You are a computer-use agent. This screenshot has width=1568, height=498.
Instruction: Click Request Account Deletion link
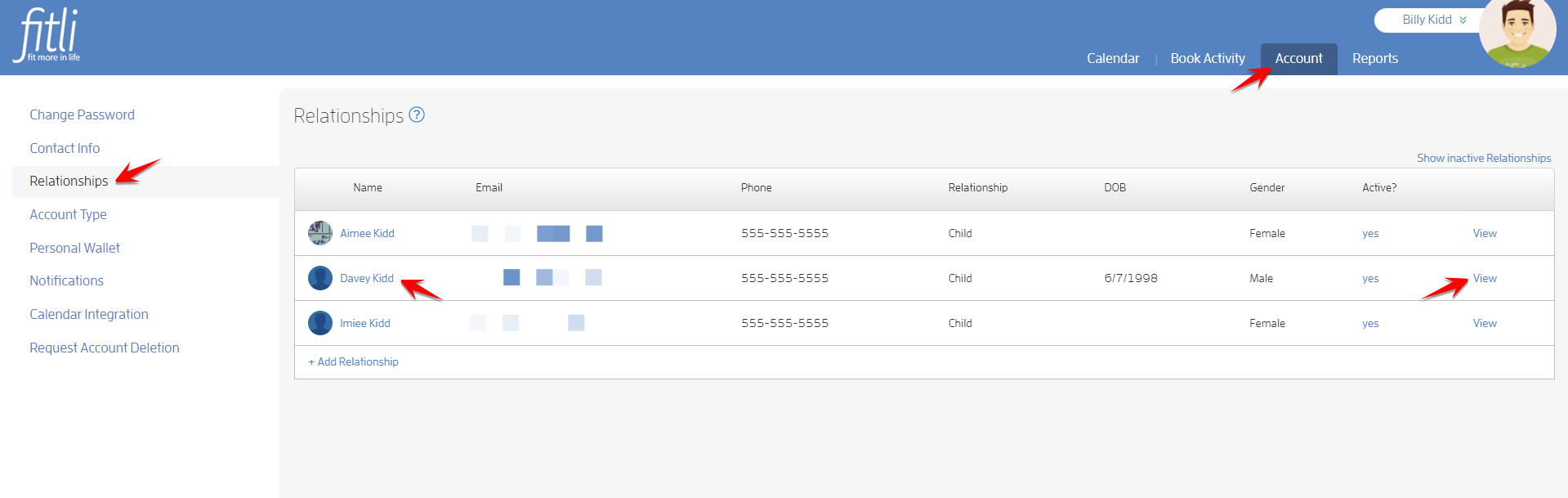click(105, 348)
